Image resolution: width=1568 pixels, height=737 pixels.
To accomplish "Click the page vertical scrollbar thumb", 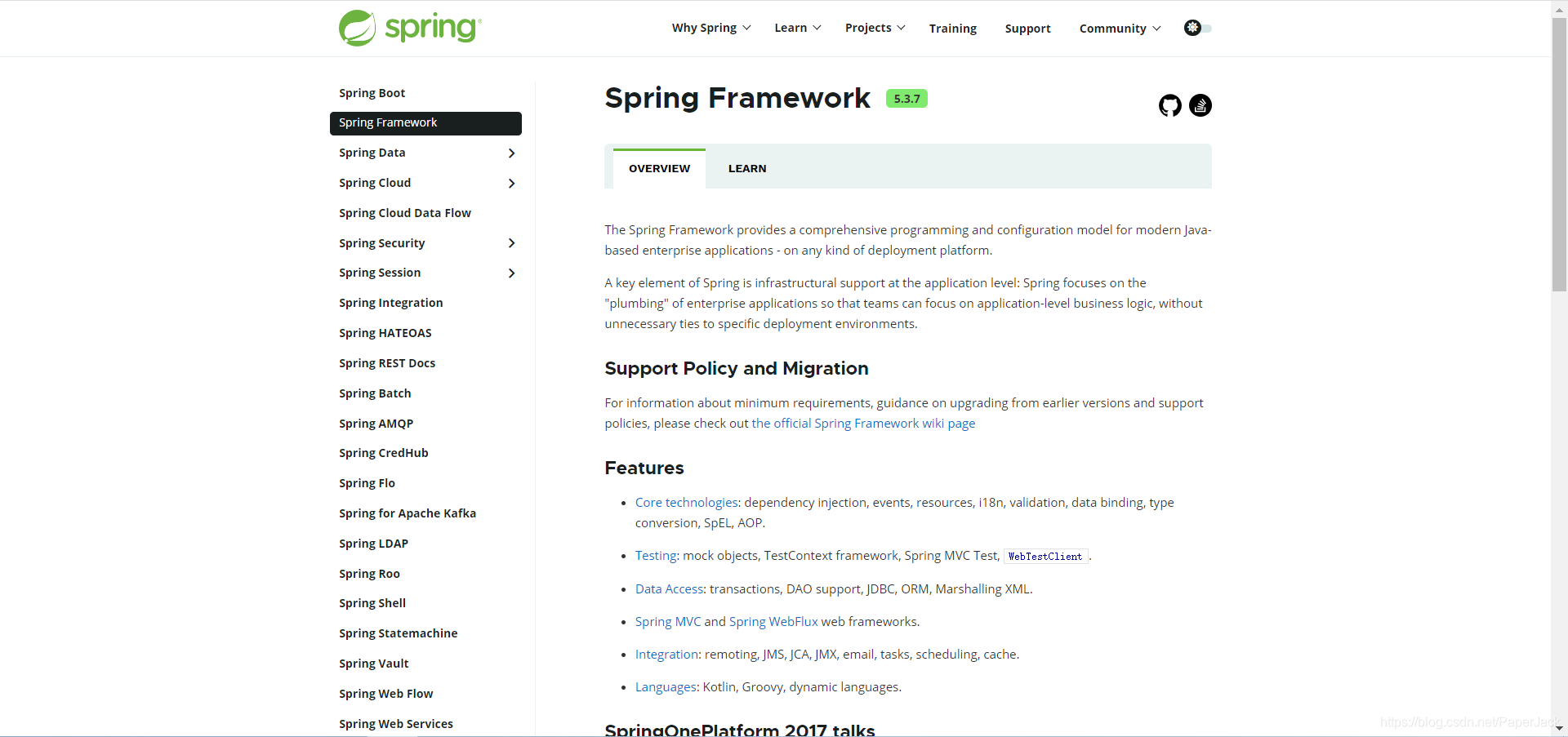I will (x=1559, y=155).
